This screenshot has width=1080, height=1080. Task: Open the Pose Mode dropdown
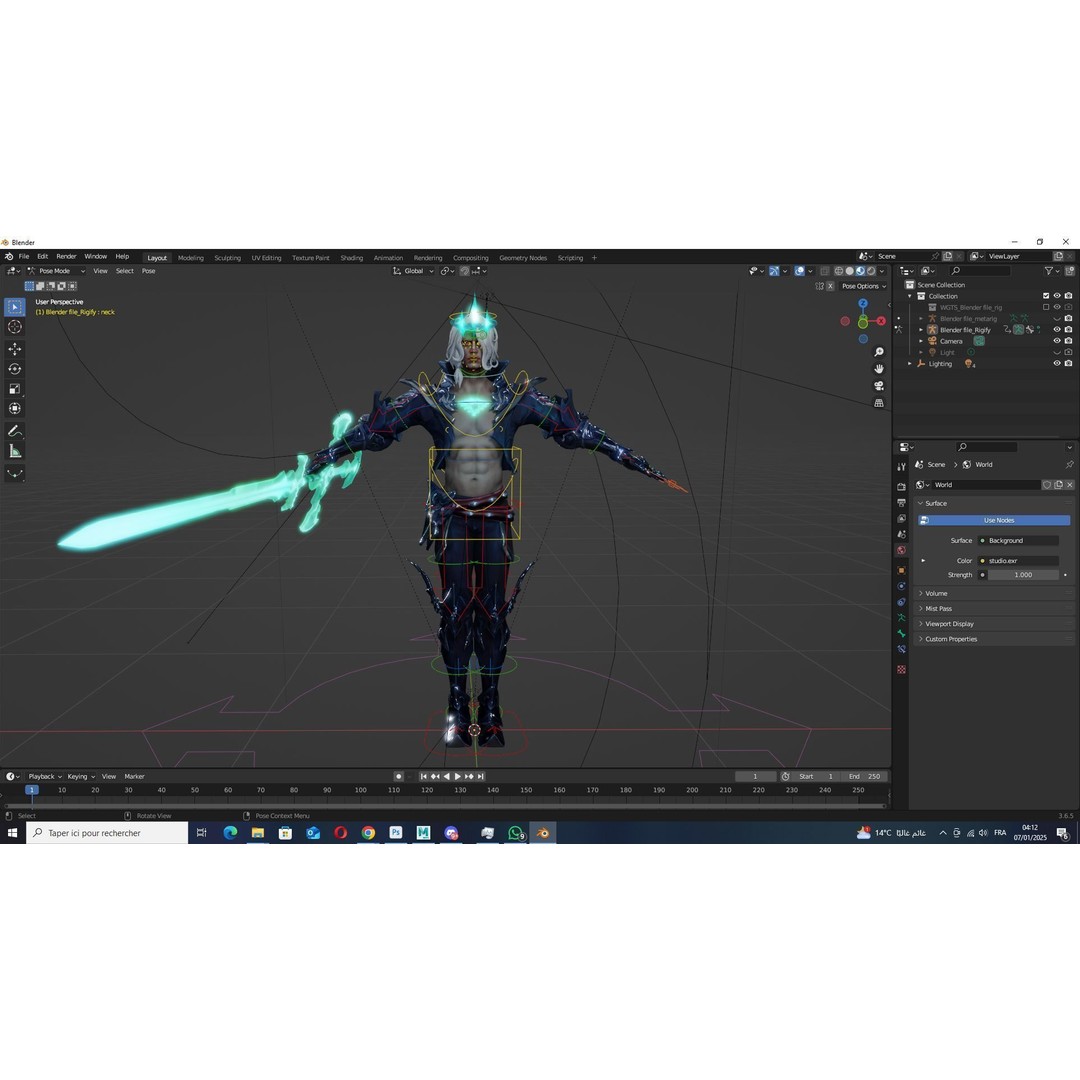click(56, 271)
